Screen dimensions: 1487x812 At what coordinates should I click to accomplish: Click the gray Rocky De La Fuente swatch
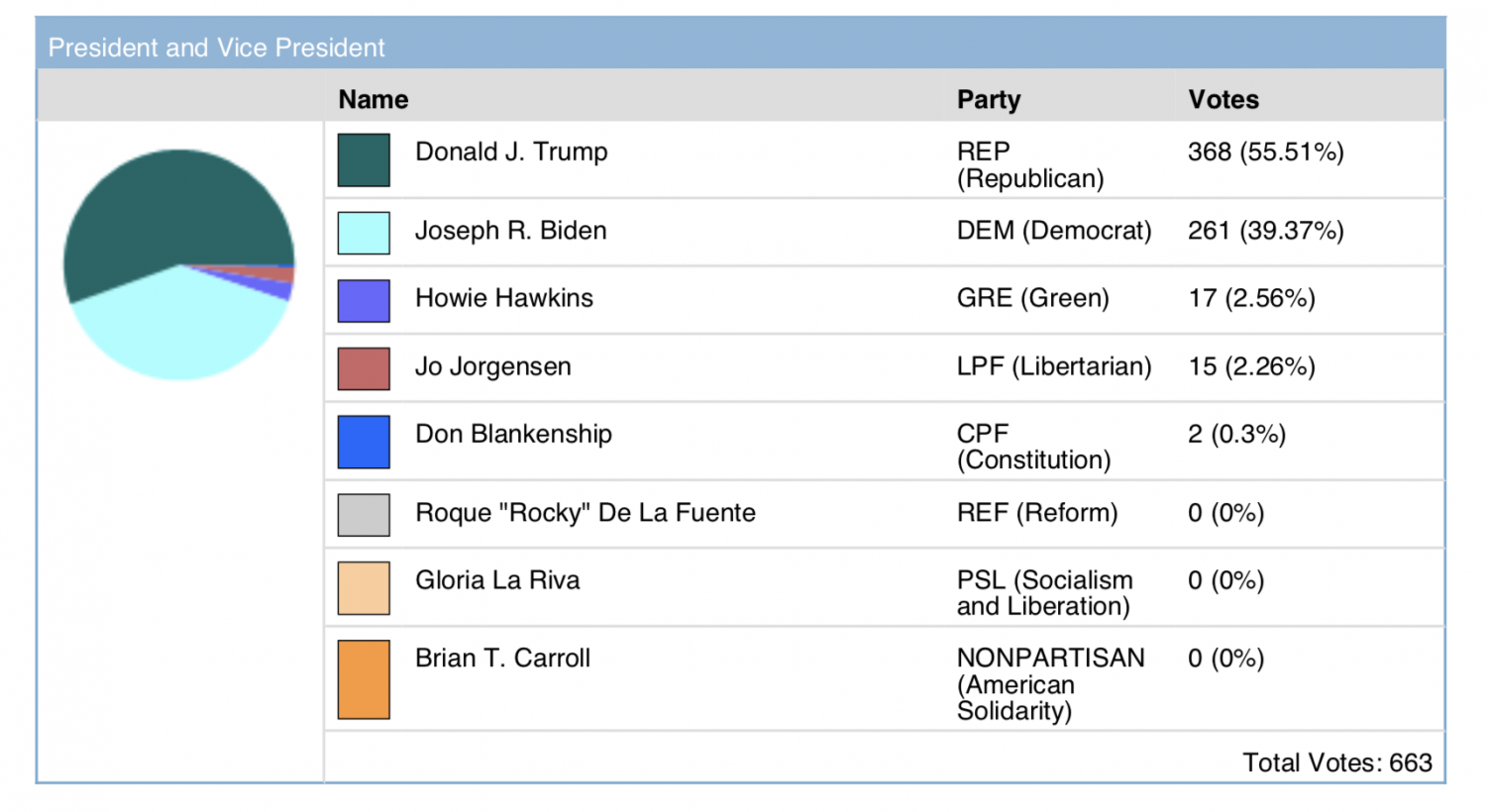tap(364, 515)
